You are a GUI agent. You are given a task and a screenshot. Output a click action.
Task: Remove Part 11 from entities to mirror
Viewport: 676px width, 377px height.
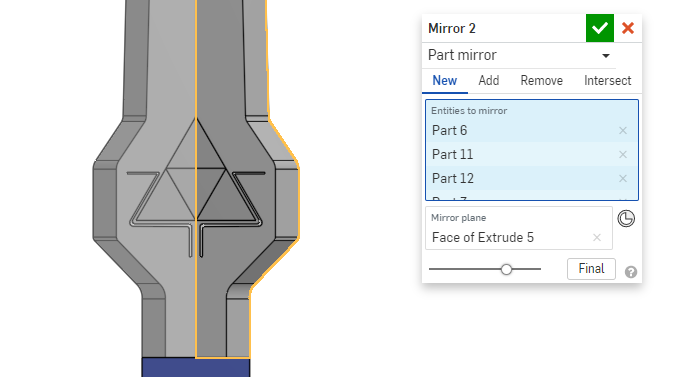(x=623, y=154)
